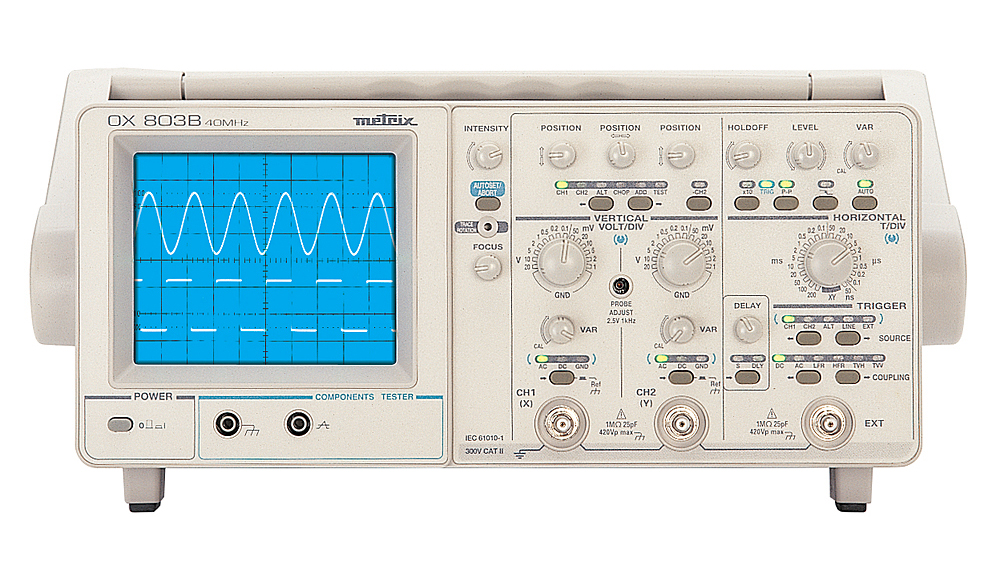Image resolution: width=1000 pixels, height=569 pixels.
Task: Click the CH2 (Y) BNC input connector
Action: click(681, 423)
